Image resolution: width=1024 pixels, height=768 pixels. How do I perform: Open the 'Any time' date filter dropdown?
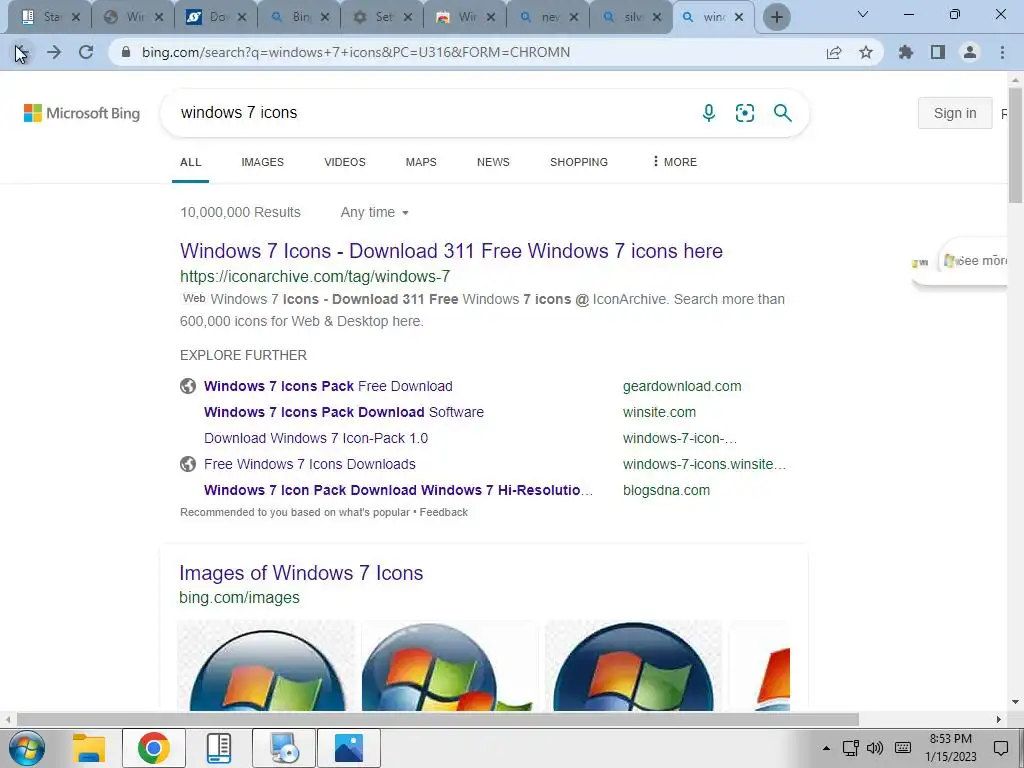(x=374, y=212)
